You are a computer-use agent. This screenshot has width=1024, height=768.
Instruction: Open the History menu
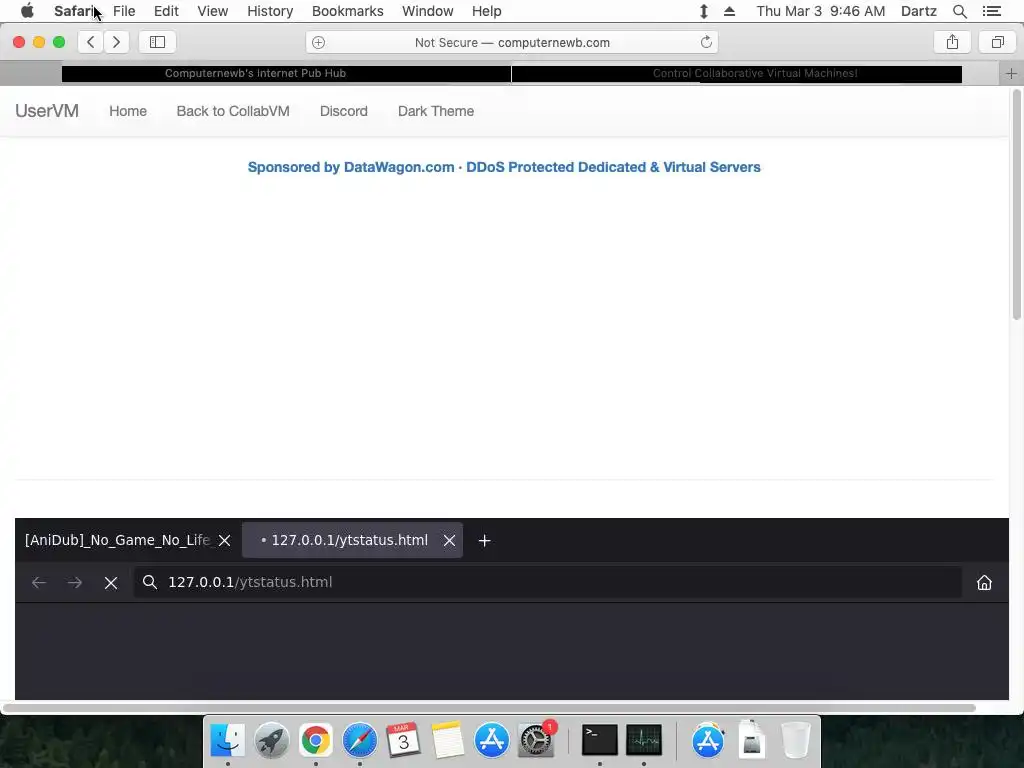[x=270, y=11]
